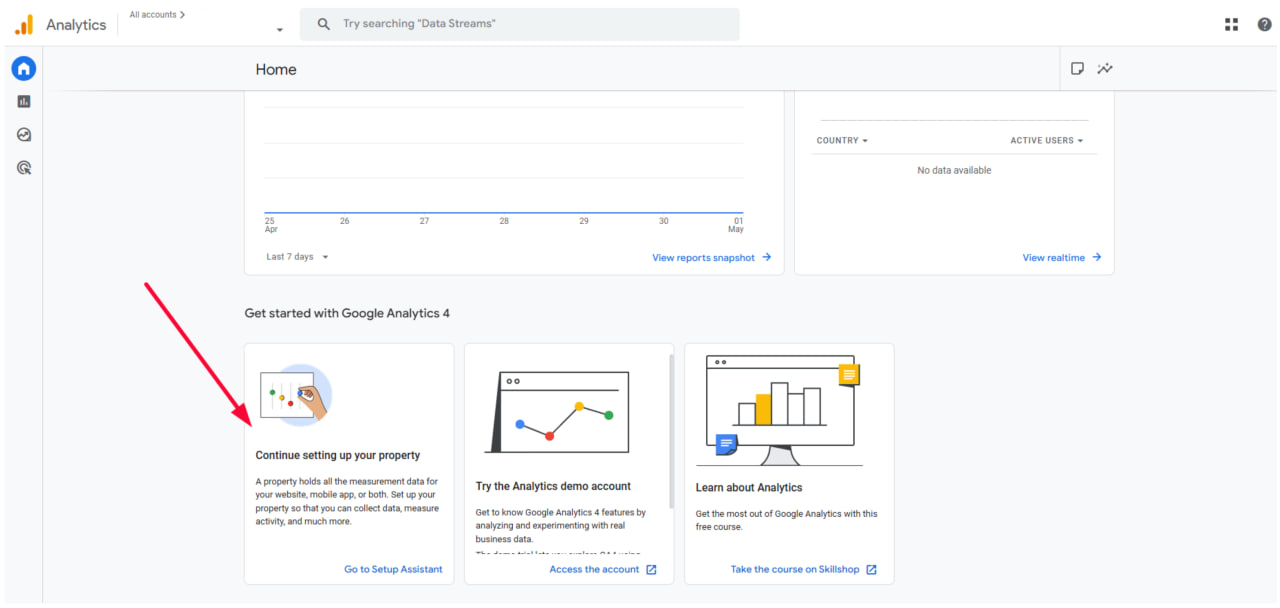Click the note icon beside Home header
The image size is (1280, 608).
point(1077,69)
